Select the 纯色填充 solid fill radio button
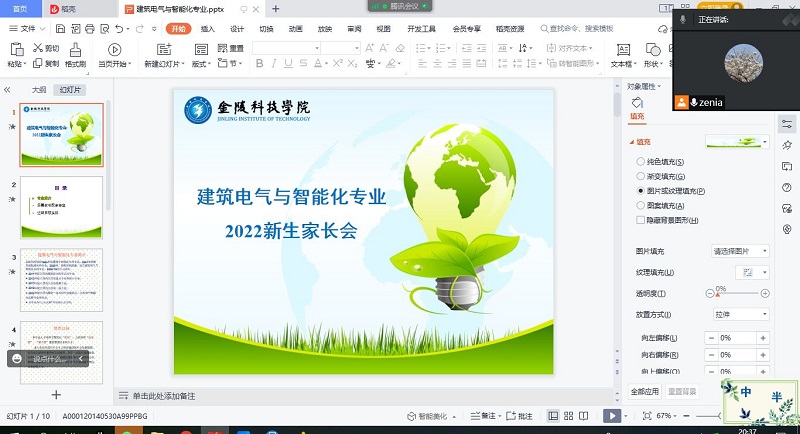The image size is (800, 434). click(641, 161)
